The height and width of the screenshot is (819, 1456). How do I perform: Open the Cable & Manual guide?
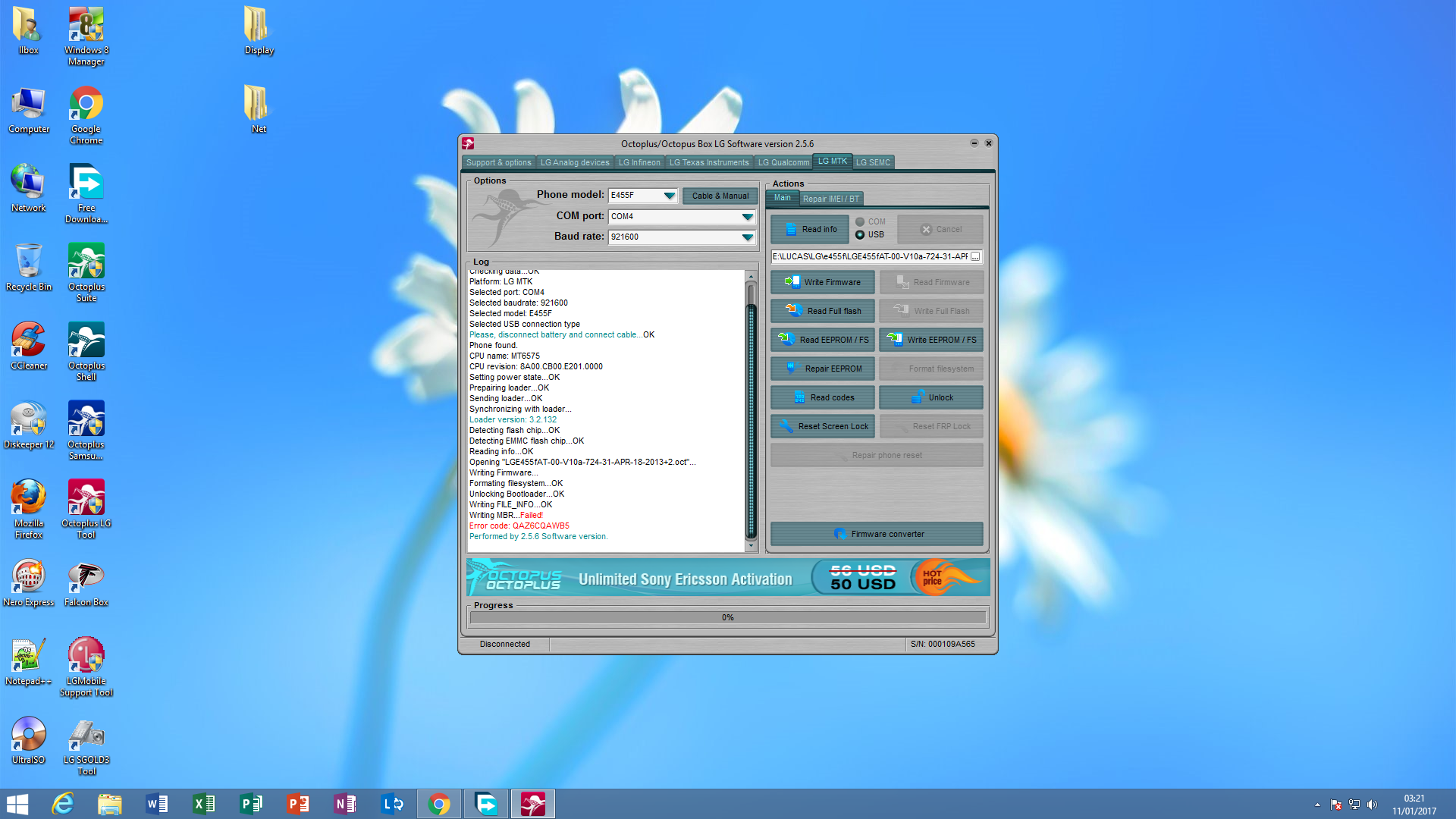(x=720, y=196)
